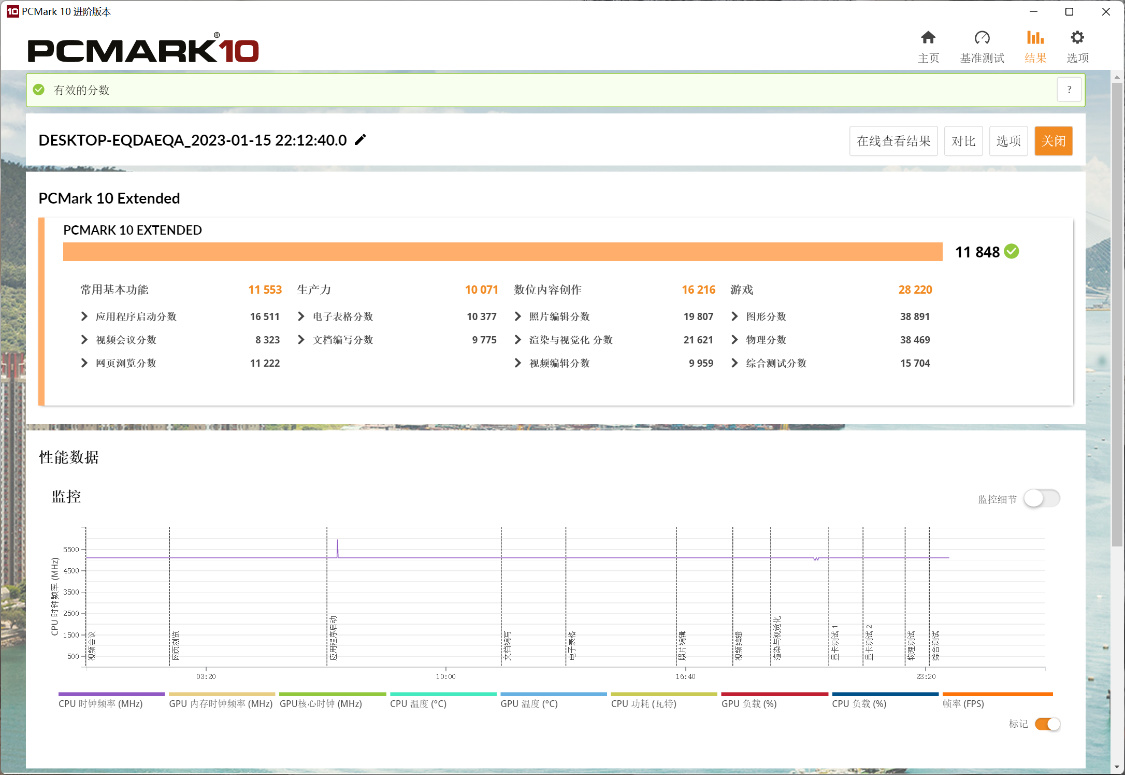Click the overall score 11 848
The image size is (1125, 775).
tap(977, 252)
